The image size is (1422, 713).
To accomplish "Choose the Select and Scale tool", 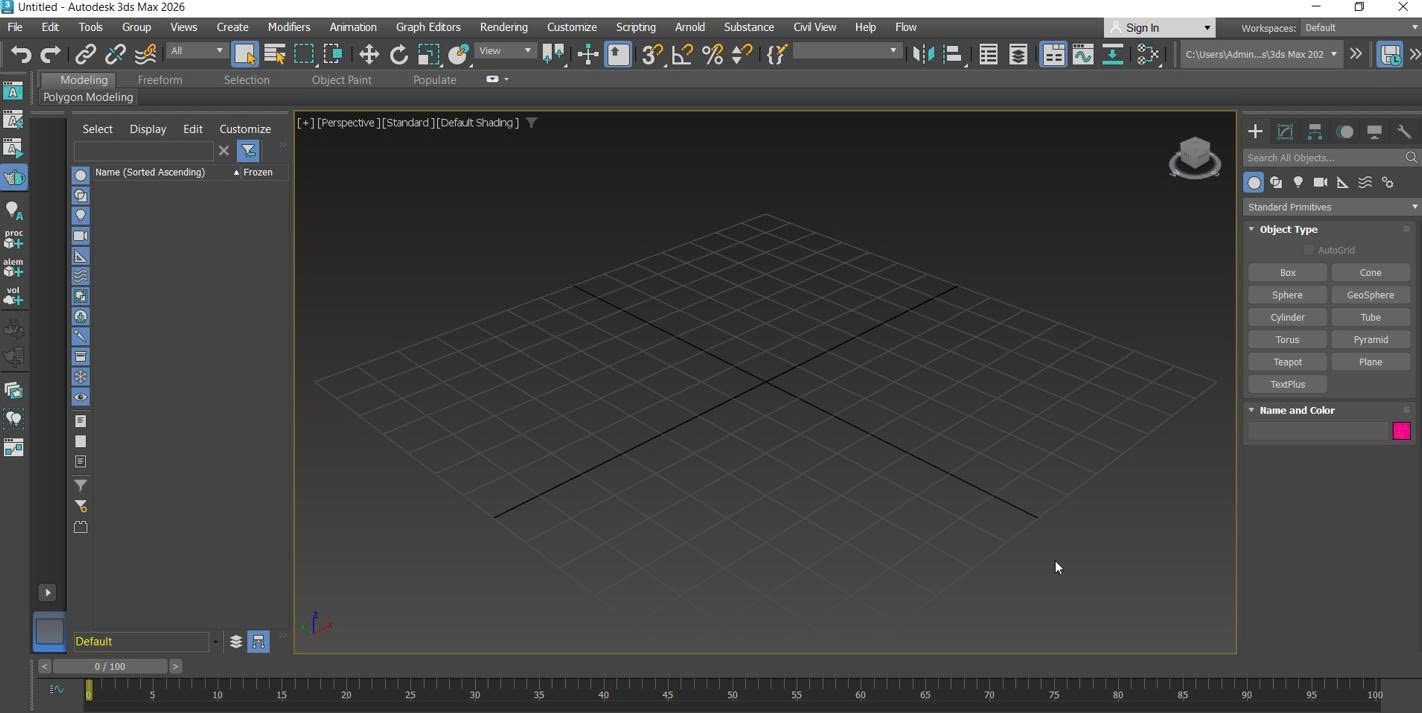I will 428,54.
